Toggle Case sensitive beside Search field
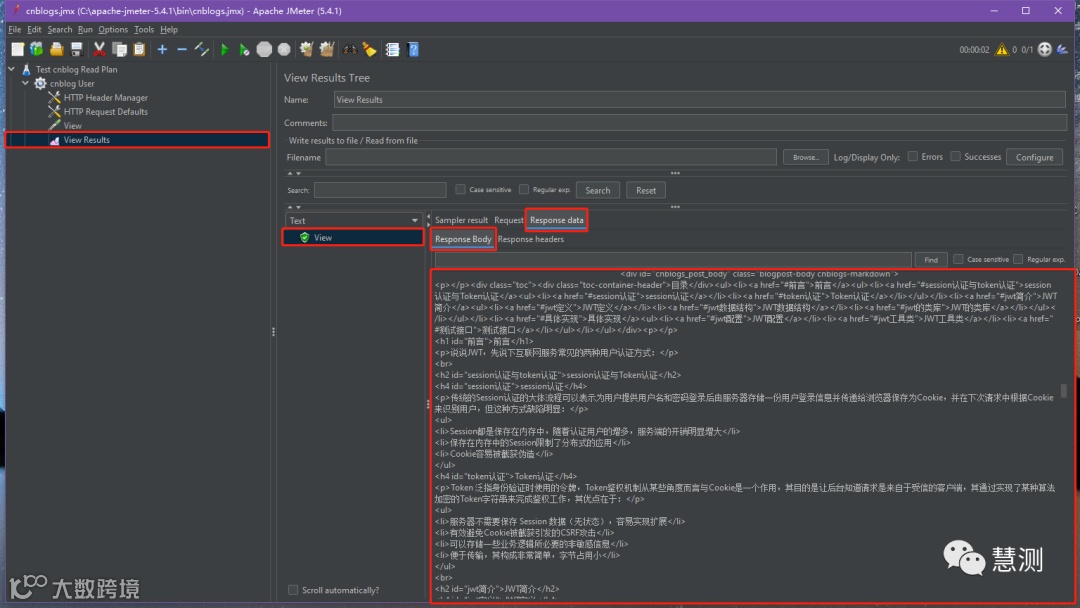Viewport: 1080px width, 608px height. coord(460,189)
